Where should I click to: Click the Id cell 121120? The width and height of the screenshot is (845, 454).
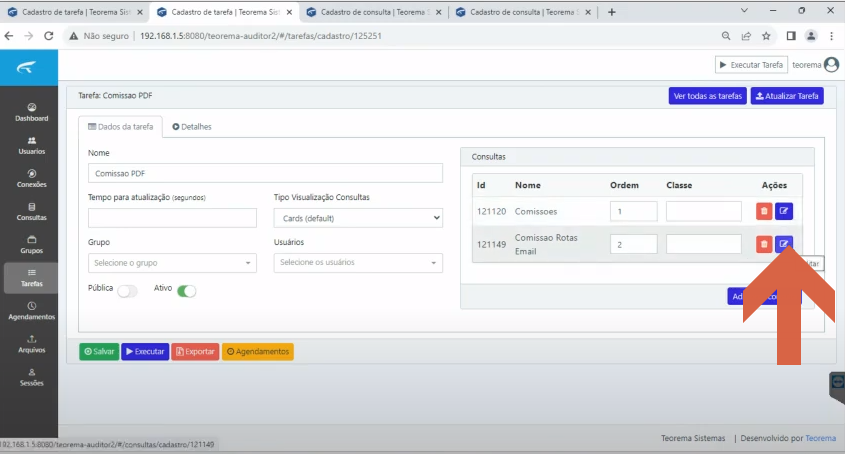point(491,211)
